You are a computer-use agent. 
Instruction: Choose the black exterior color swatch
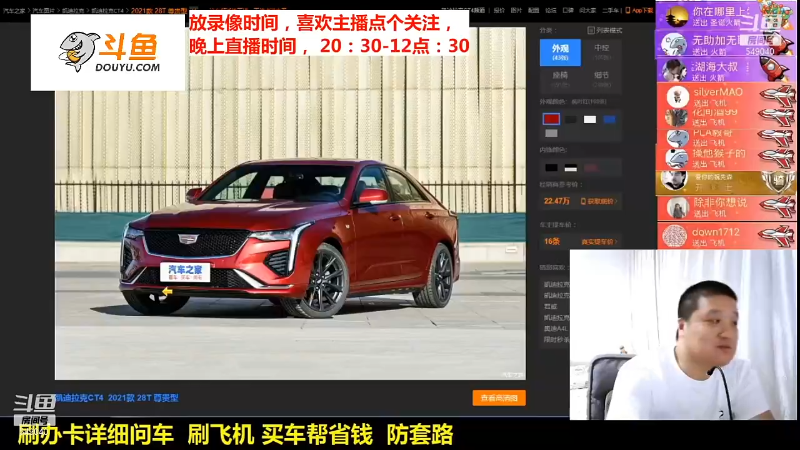coord(570,119)
